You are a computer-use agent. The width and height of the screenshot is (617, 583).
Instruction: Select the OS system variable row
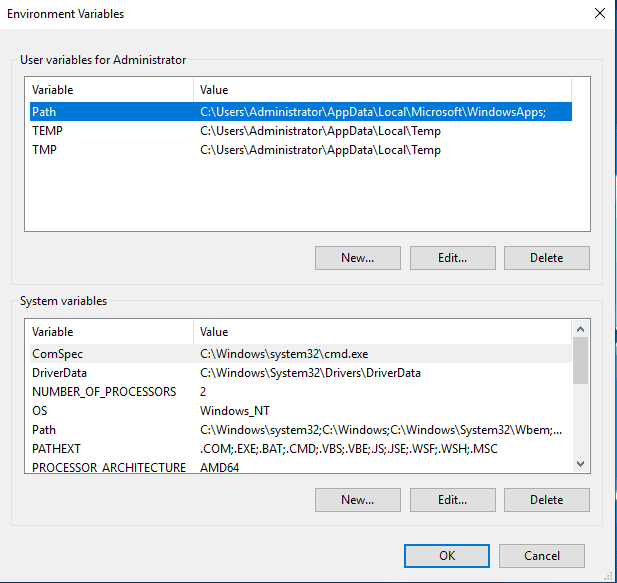pos(40,411)
